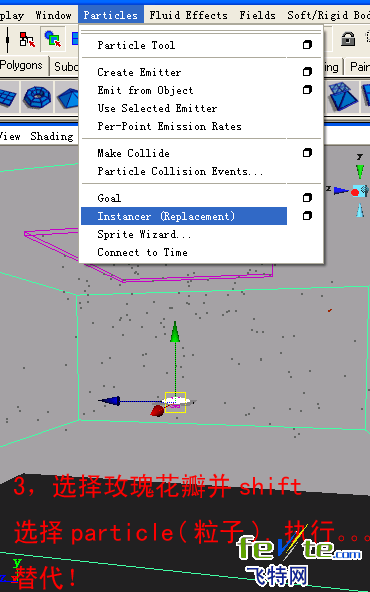Image resolution: width=370 pixels, height=592 pixels.
Task: Choose Use Selected Emitter
Action: (157, 108)
